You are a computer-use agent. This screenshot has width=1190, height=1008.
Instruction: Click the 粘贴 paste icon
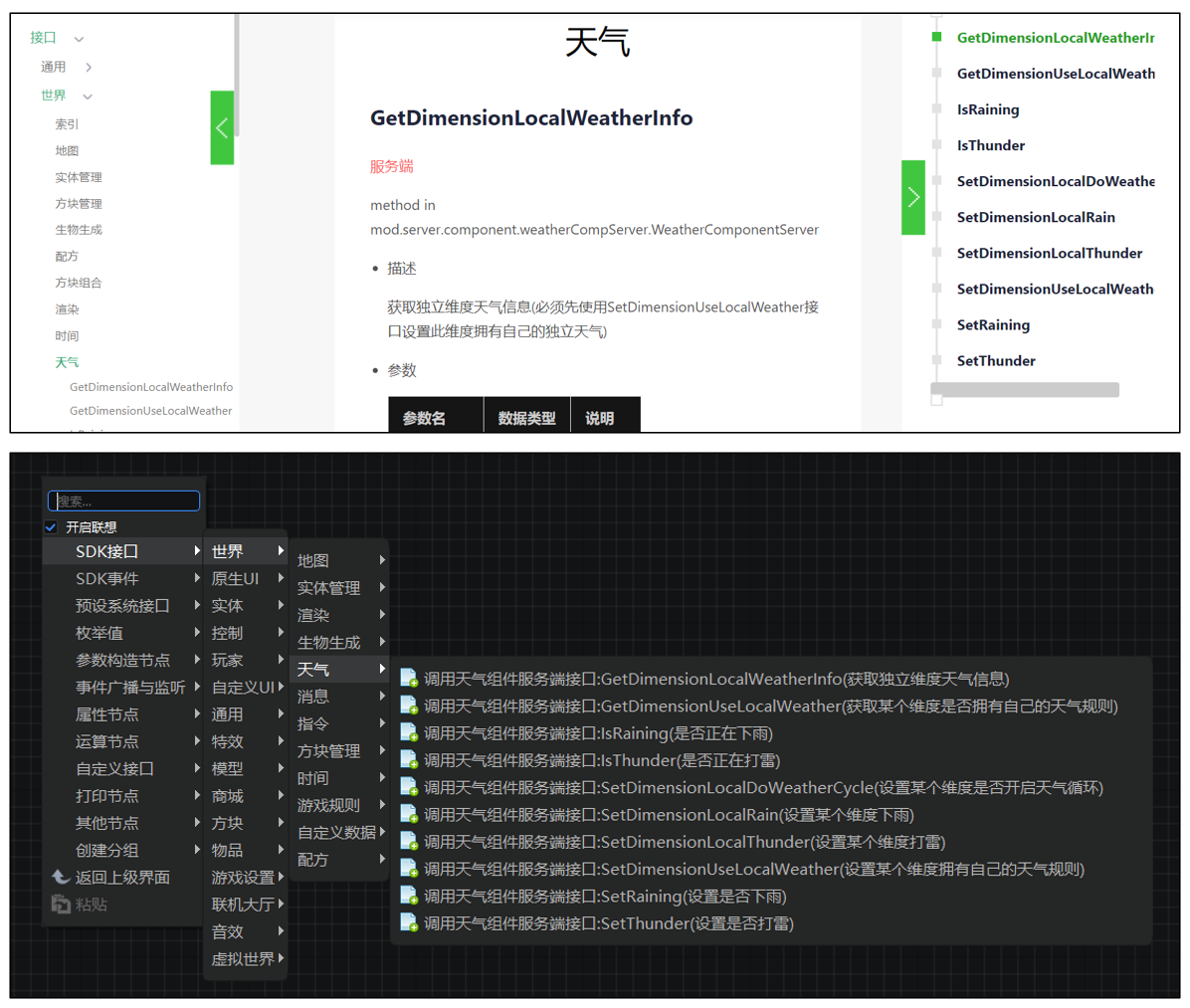(x=61, y=904)
